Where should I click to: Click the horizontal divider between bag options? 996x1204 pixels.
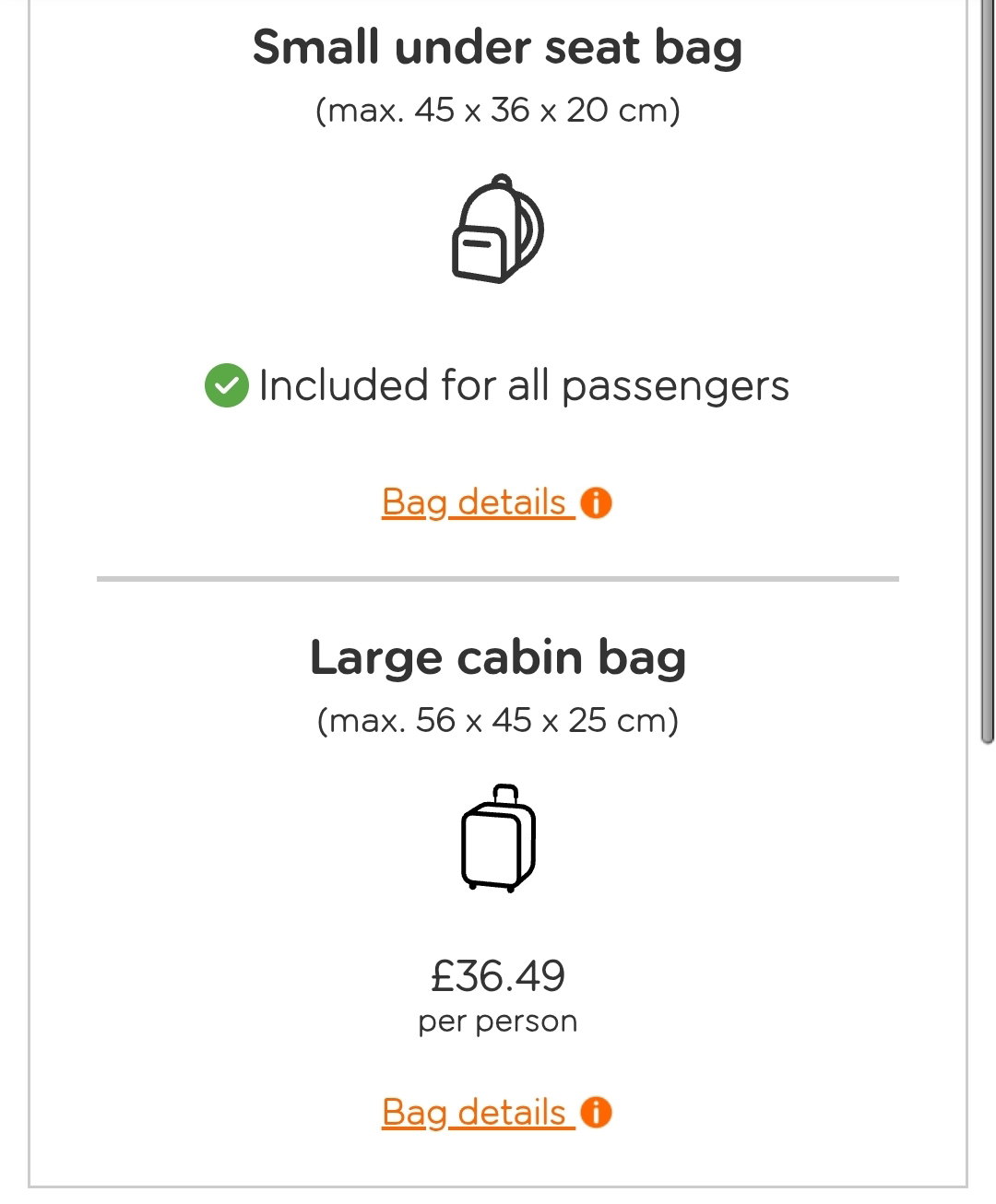[x=498, y=579]
